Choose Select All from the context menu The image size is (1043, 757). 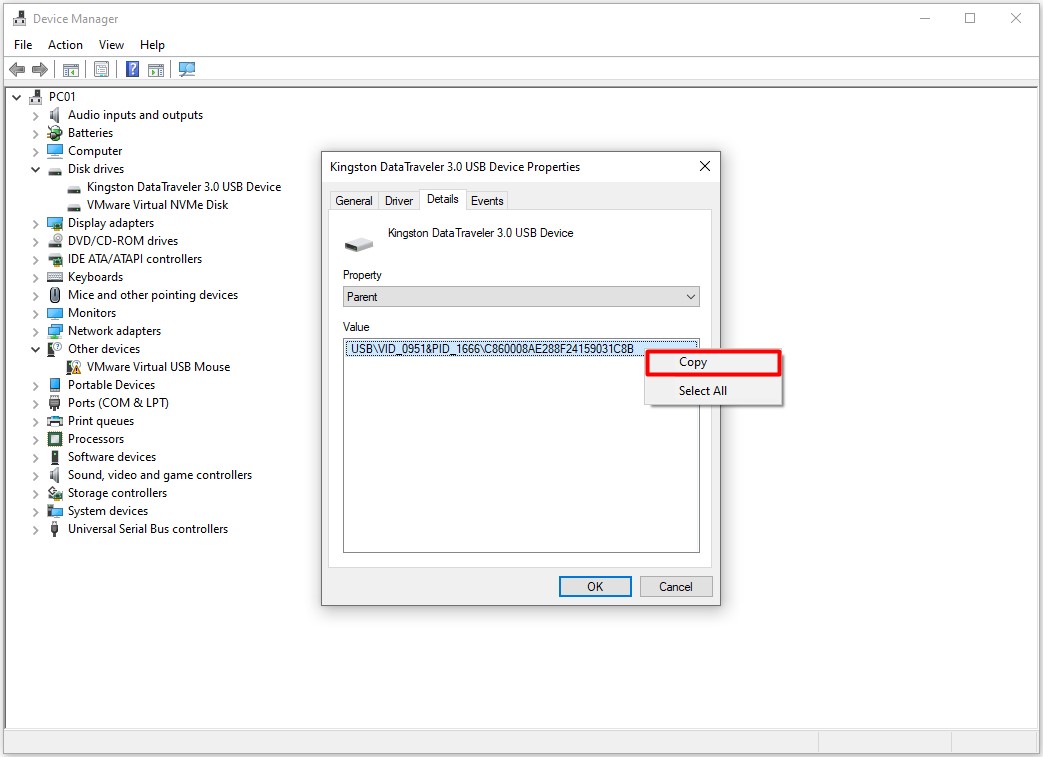click(713, 391)
